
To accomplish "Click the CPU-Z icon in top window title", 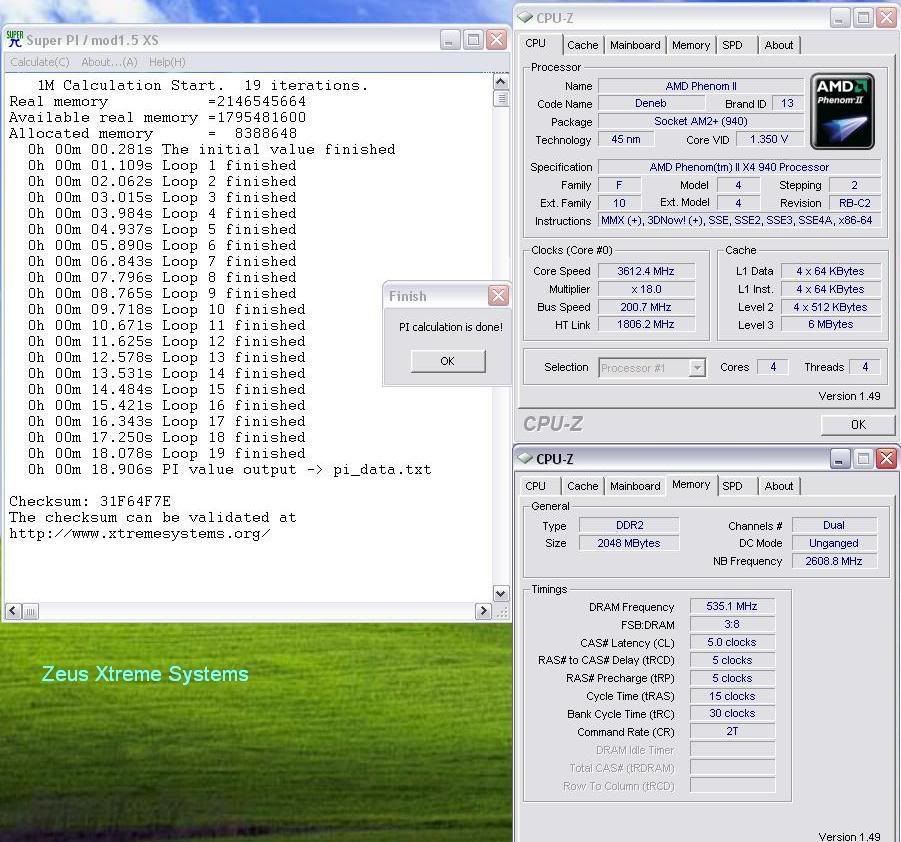I will click(525, 18).
